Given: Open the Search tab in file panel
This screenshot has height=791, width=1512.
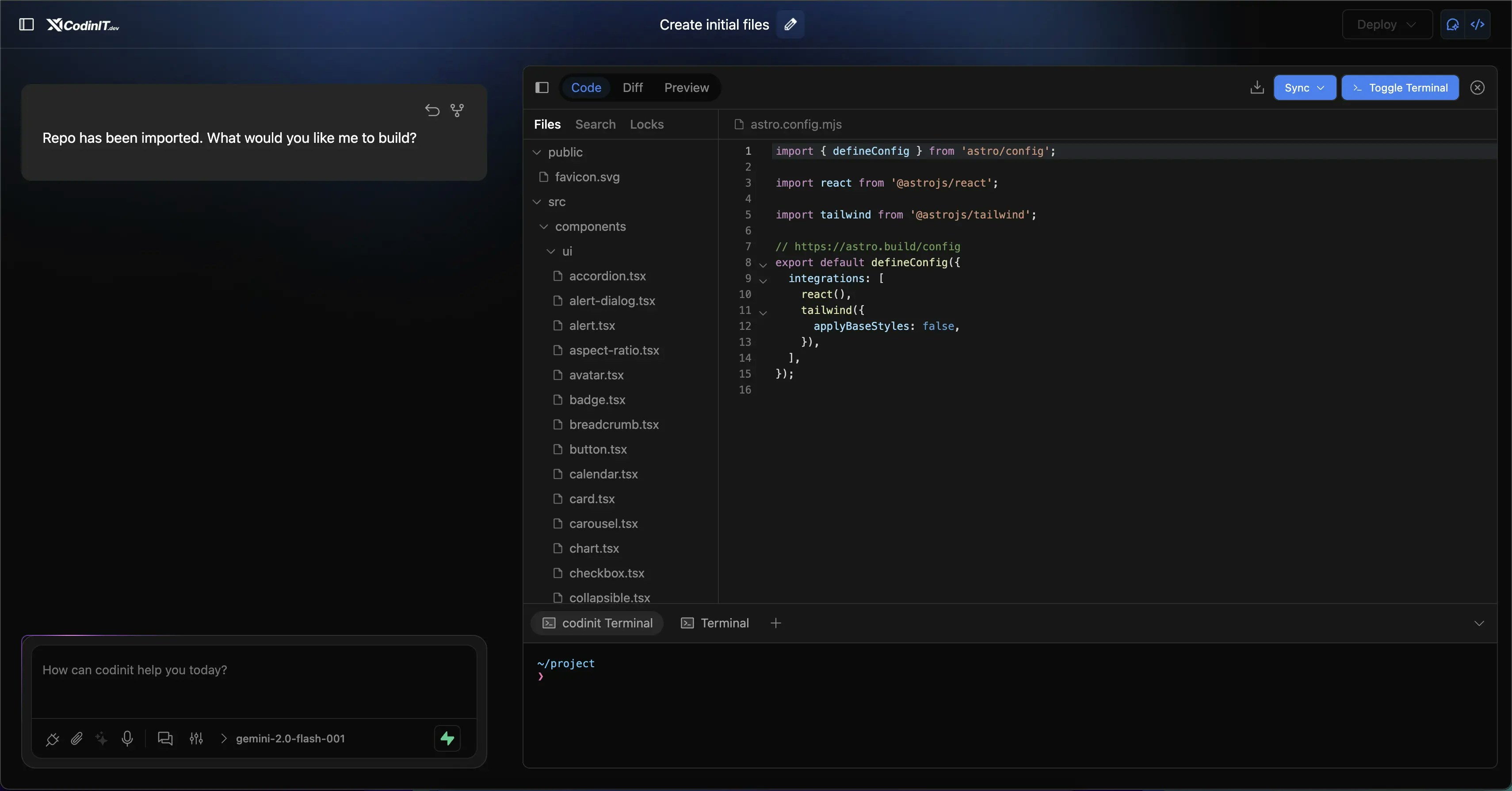Looking at the screenshot, I should (x=595, y=124).
